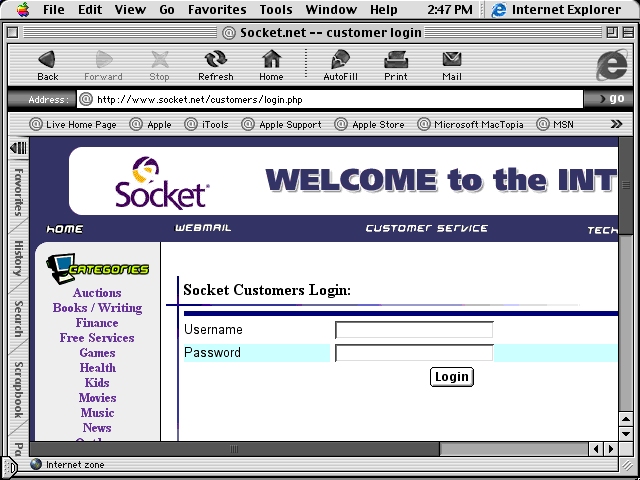Open the Search side tab

[18, 319]
